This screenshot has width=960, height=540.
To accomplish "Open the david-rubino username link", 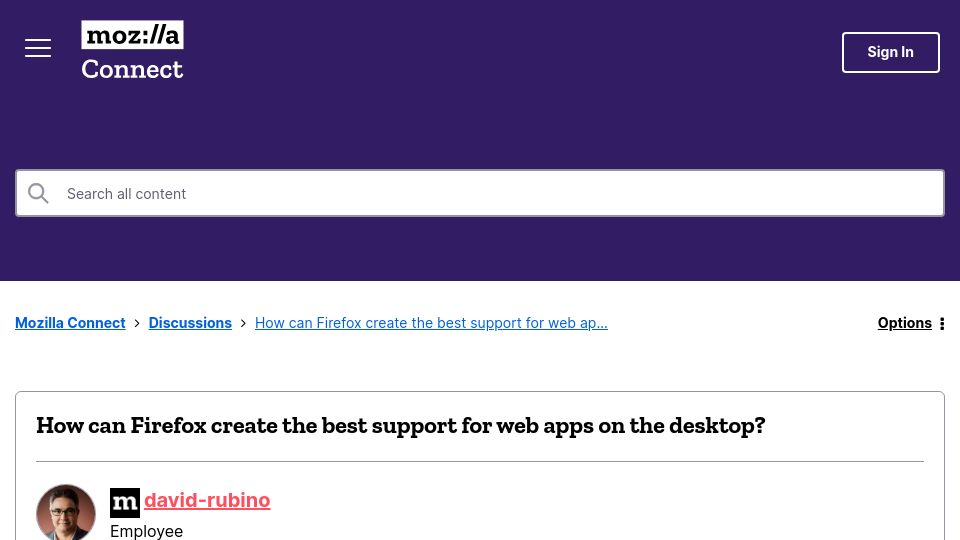I will 207,500.
